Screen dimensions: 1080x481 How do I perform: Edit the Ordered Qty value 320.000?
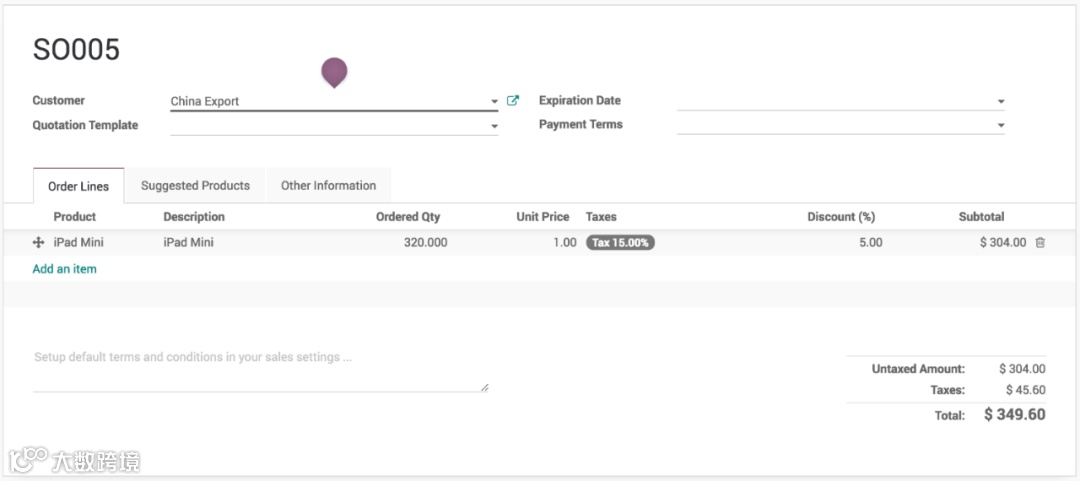coord(425,243)
